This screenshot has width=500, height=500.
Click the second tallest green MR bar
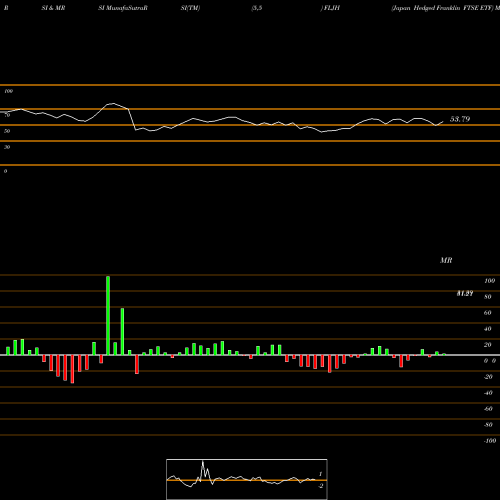coord(122,331)
